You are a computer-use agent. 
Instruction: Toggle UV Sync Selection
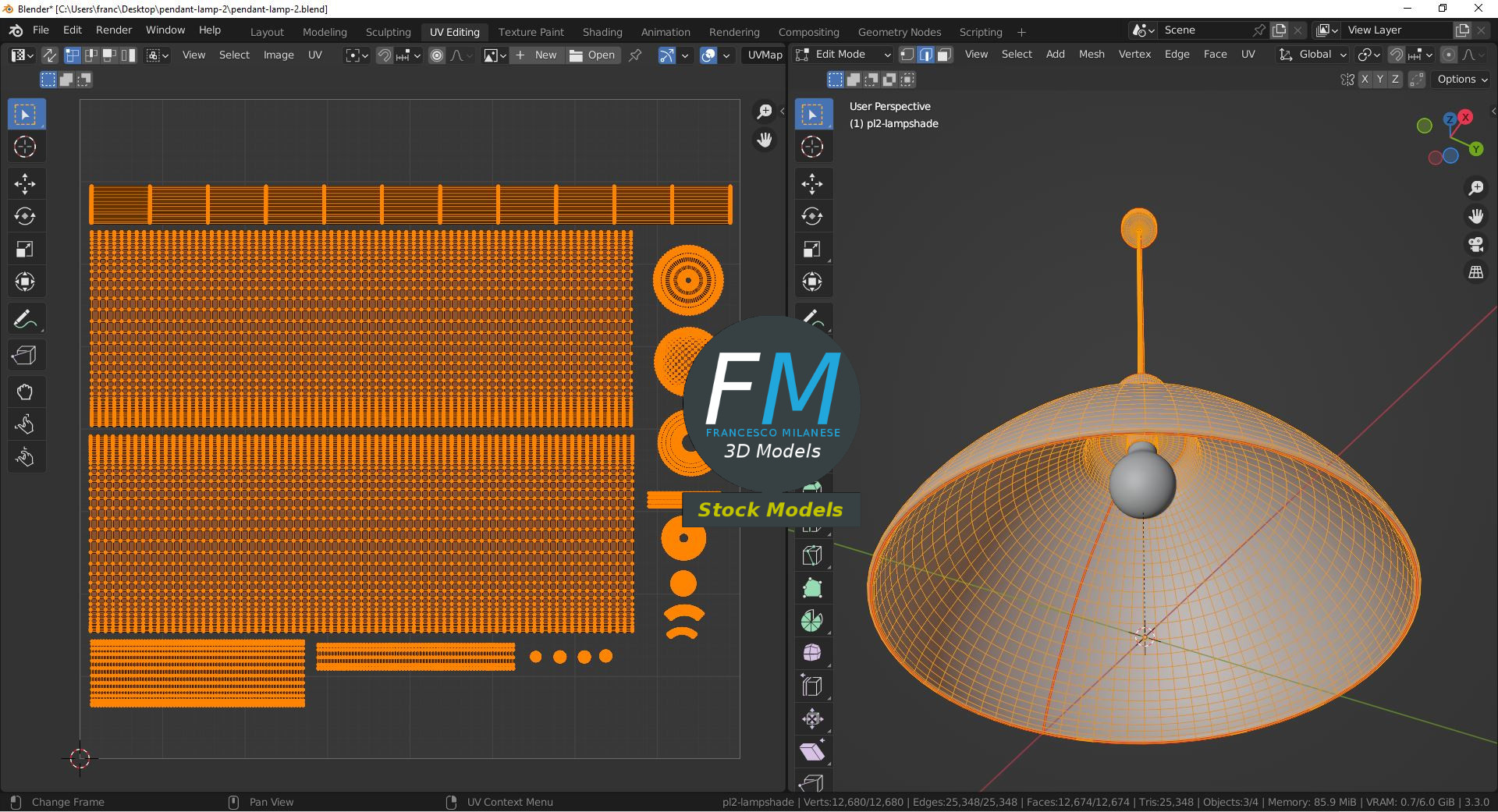click(49, 55)
